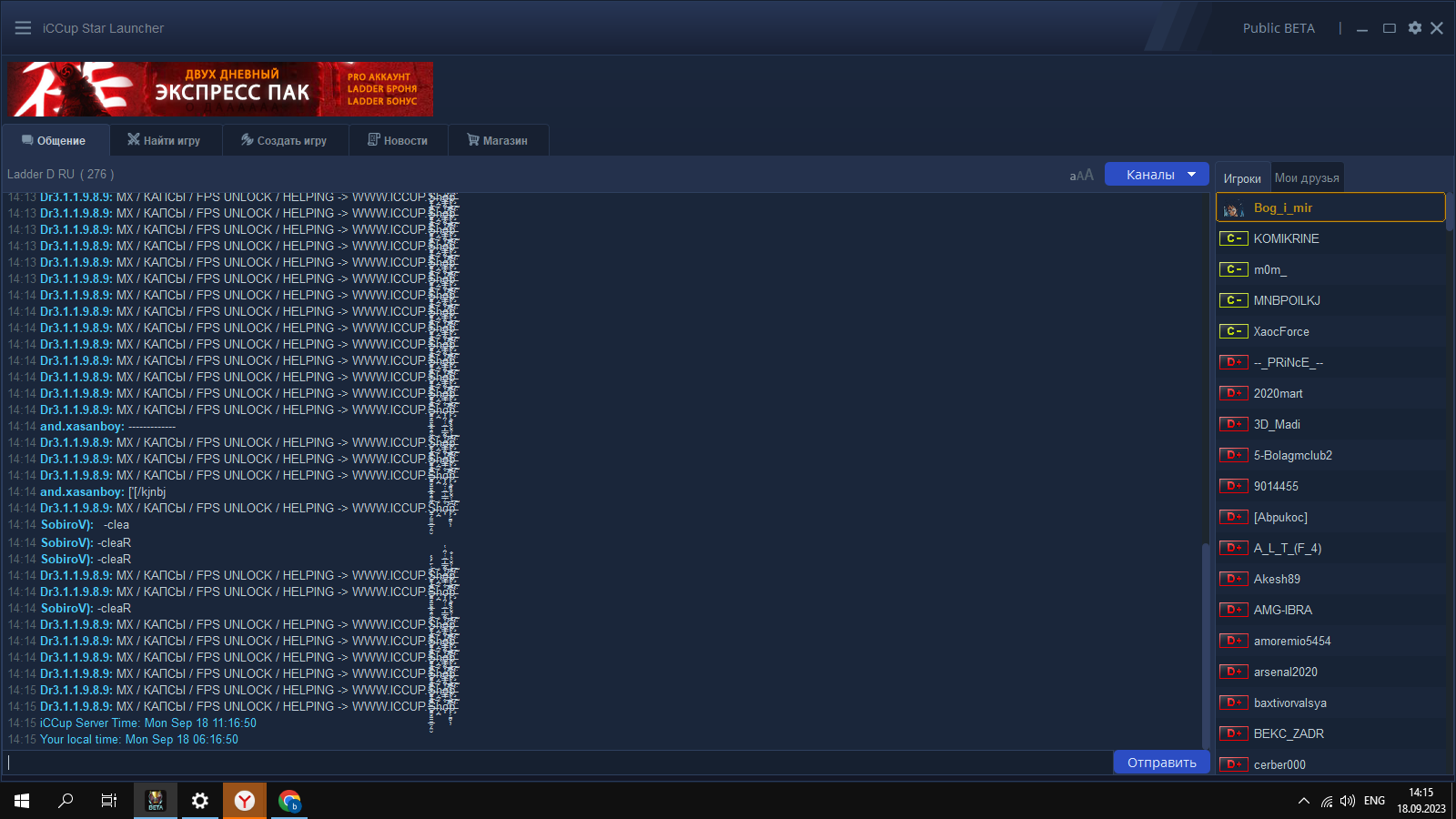Expand the Каналы channels dropdown

tap(1157, 174)
